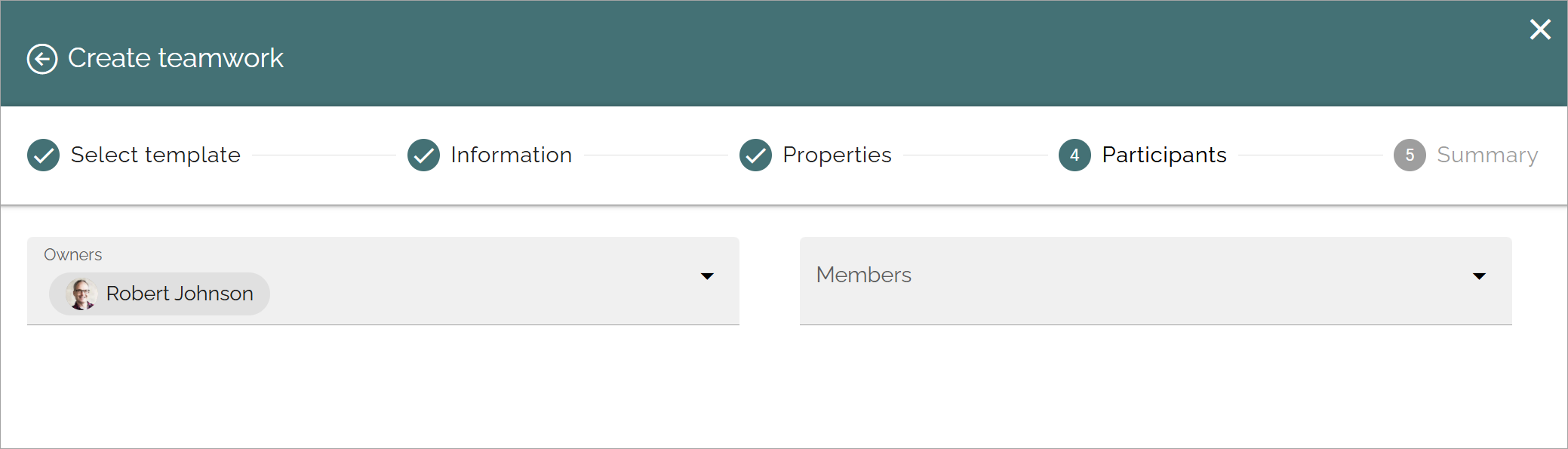Image resolution: width=1568 pixels, height=449 pixels.
Task: Click the Robert Johnson owner chip
Action: [x=159, y=294]
